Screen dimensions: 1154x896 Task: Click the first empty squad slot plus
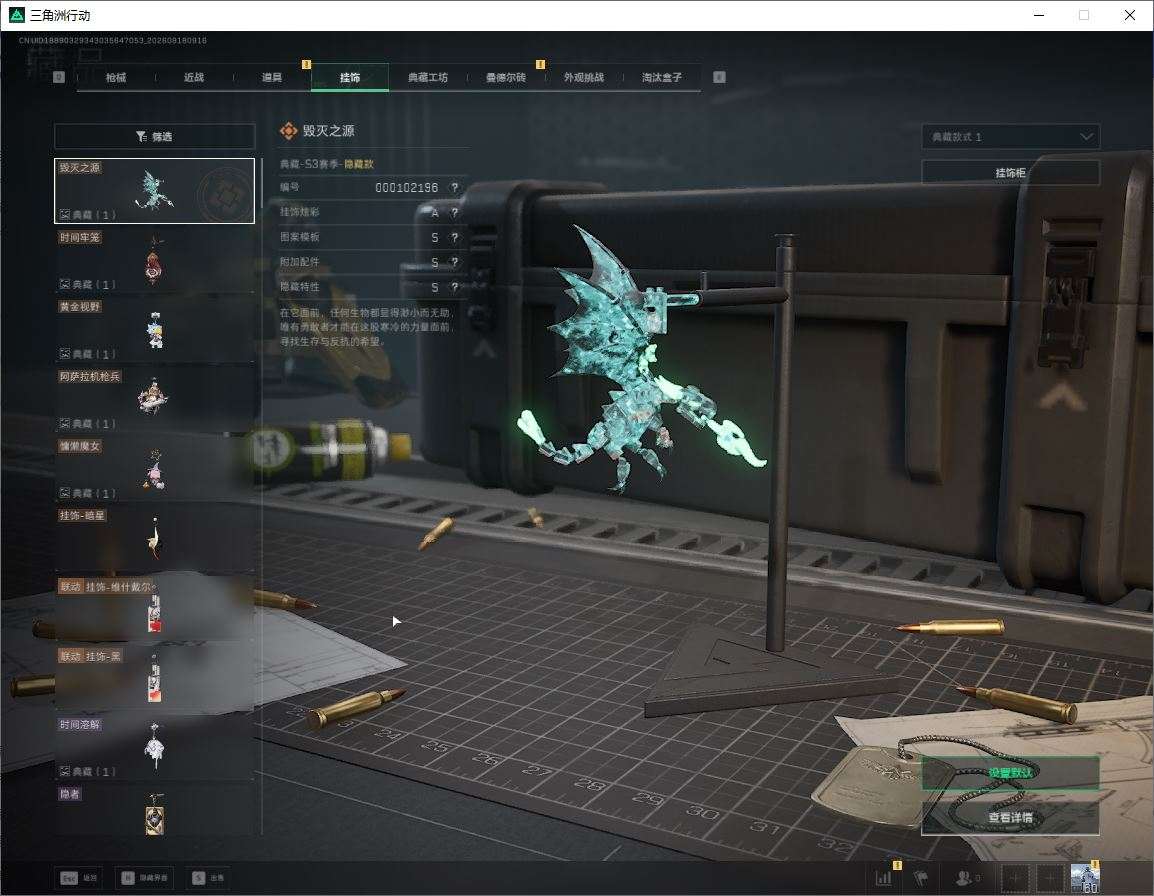pos(1013,878)
